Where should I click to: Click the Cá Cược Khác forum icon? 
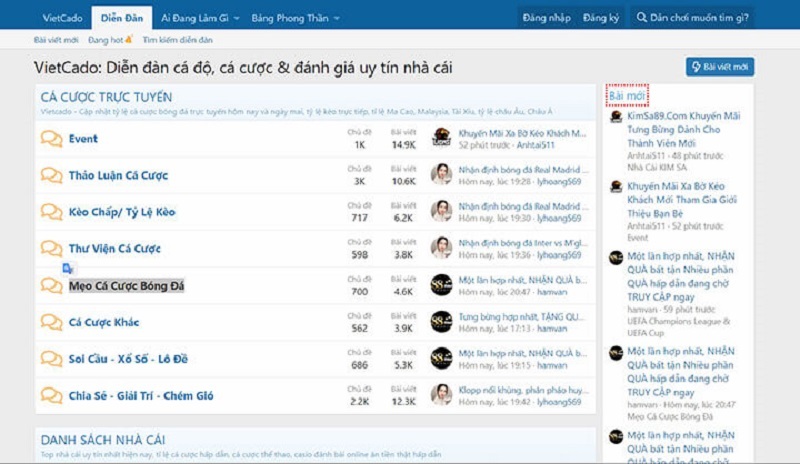(x=52, y=322)
